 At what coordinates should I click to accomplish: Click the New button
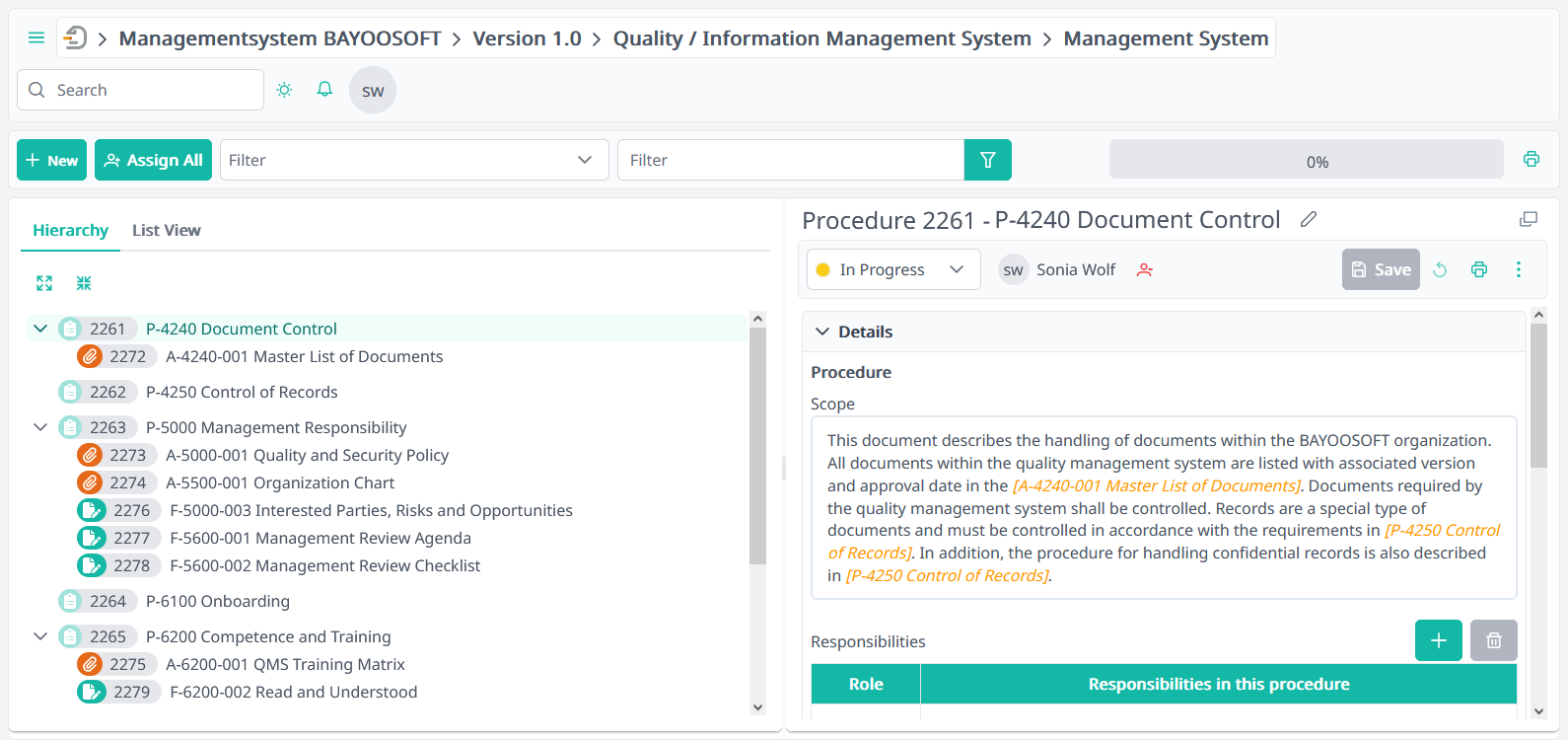pos(52,160)
